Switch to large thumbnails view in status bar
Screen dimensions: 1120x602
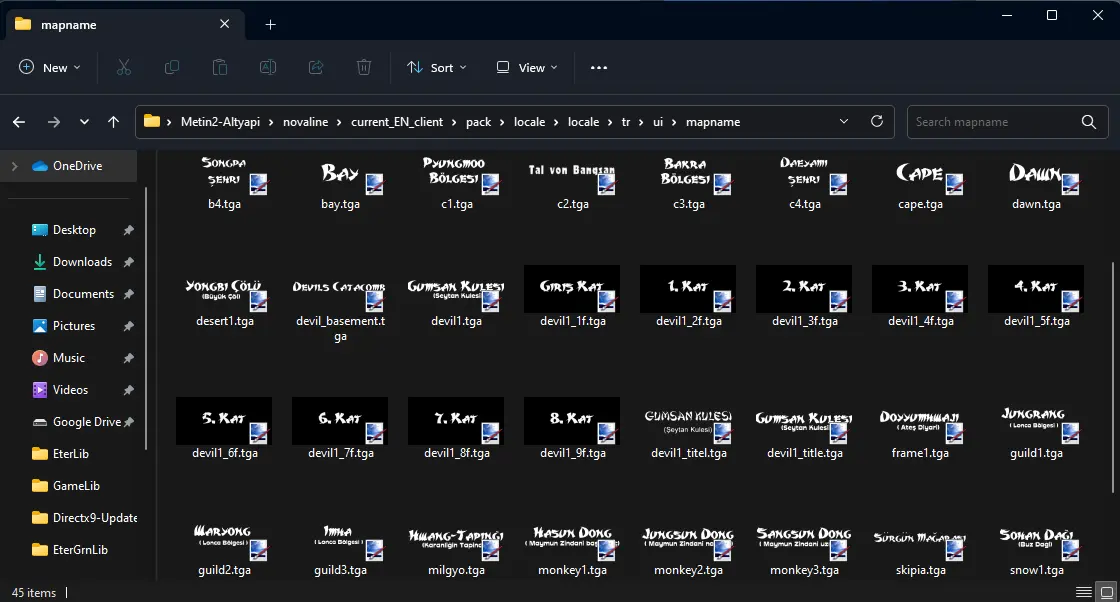click(x=1106, y=592)
